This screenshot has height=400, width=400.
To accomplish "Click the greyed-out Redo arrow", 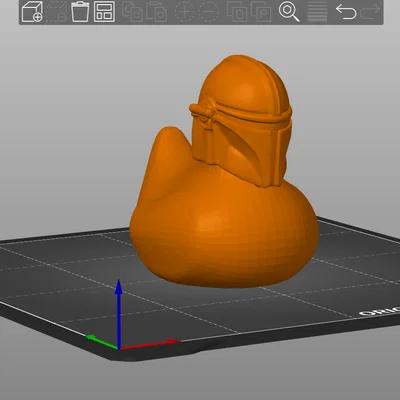I will [x=370, y=12].
